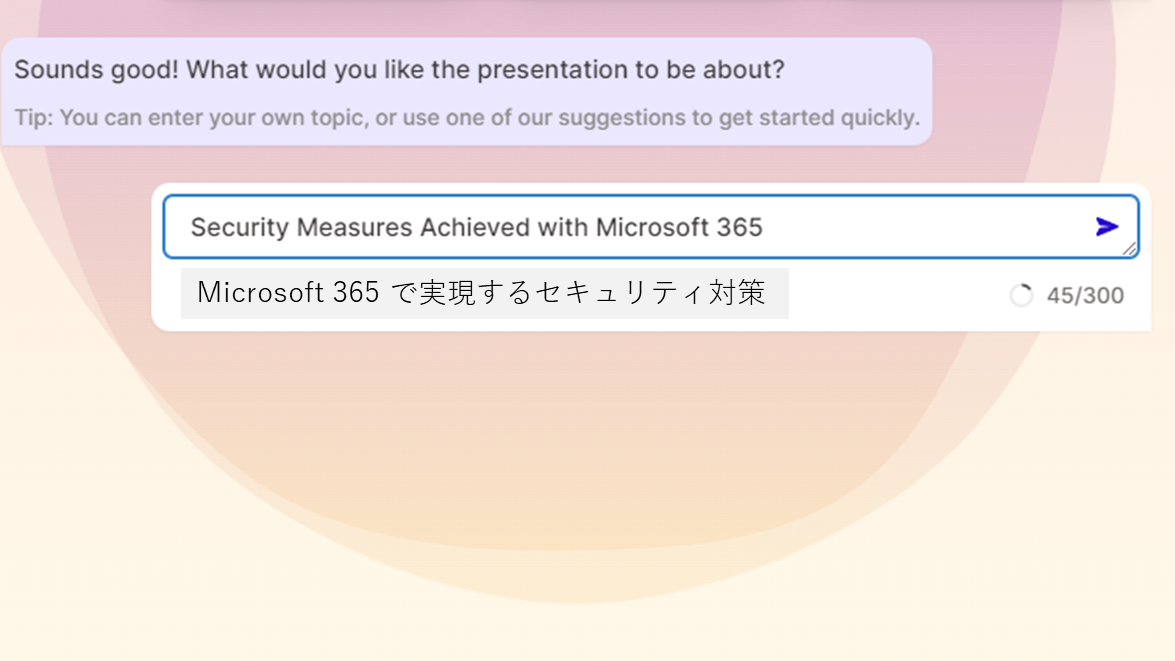Place cursor on "Security" in the topic field

coord(240,227)
